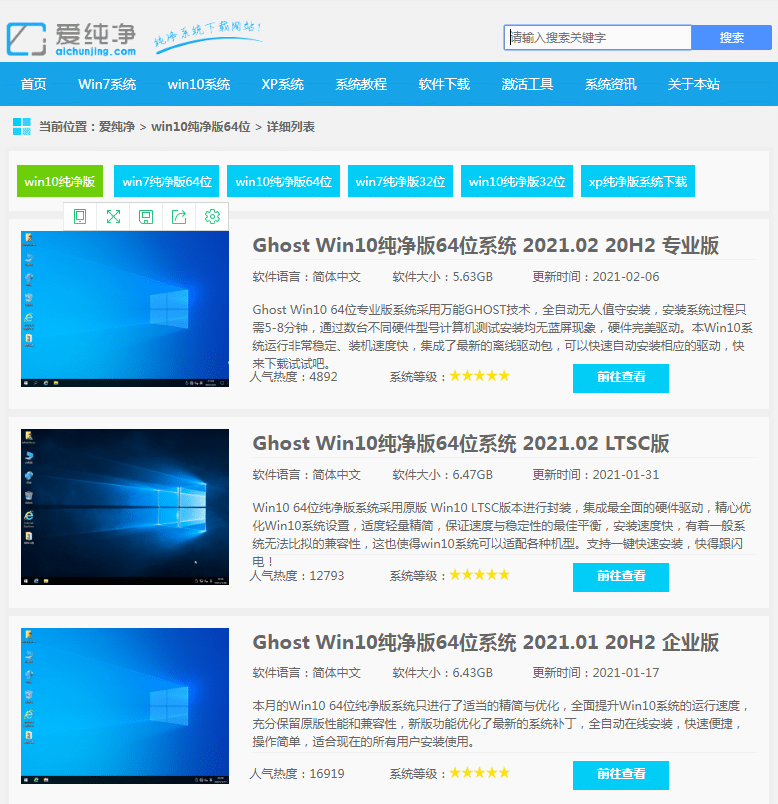Open the 激活工具 navigation item
The image size is (778, 804).
[x=527, y=84]
